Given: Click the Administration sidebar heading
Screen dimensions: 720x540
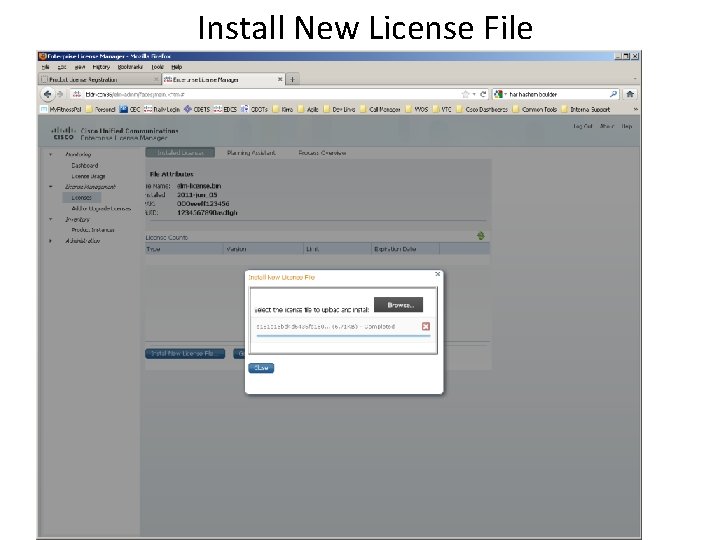Looking at the screenshot, I should pos(82,241).
